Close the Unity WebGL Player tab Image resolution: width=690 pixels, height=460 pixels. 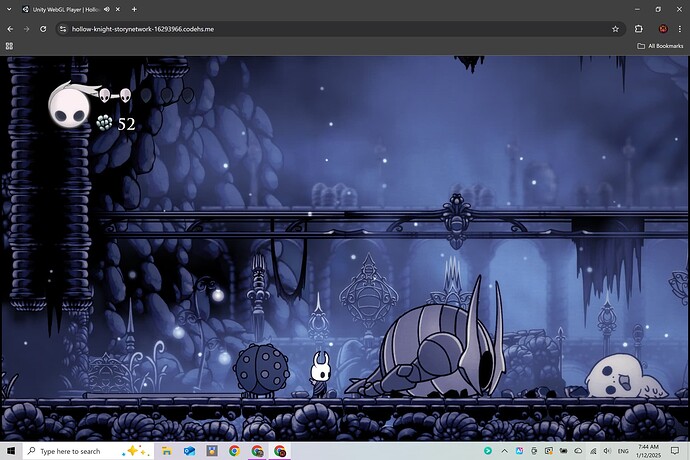117,9
